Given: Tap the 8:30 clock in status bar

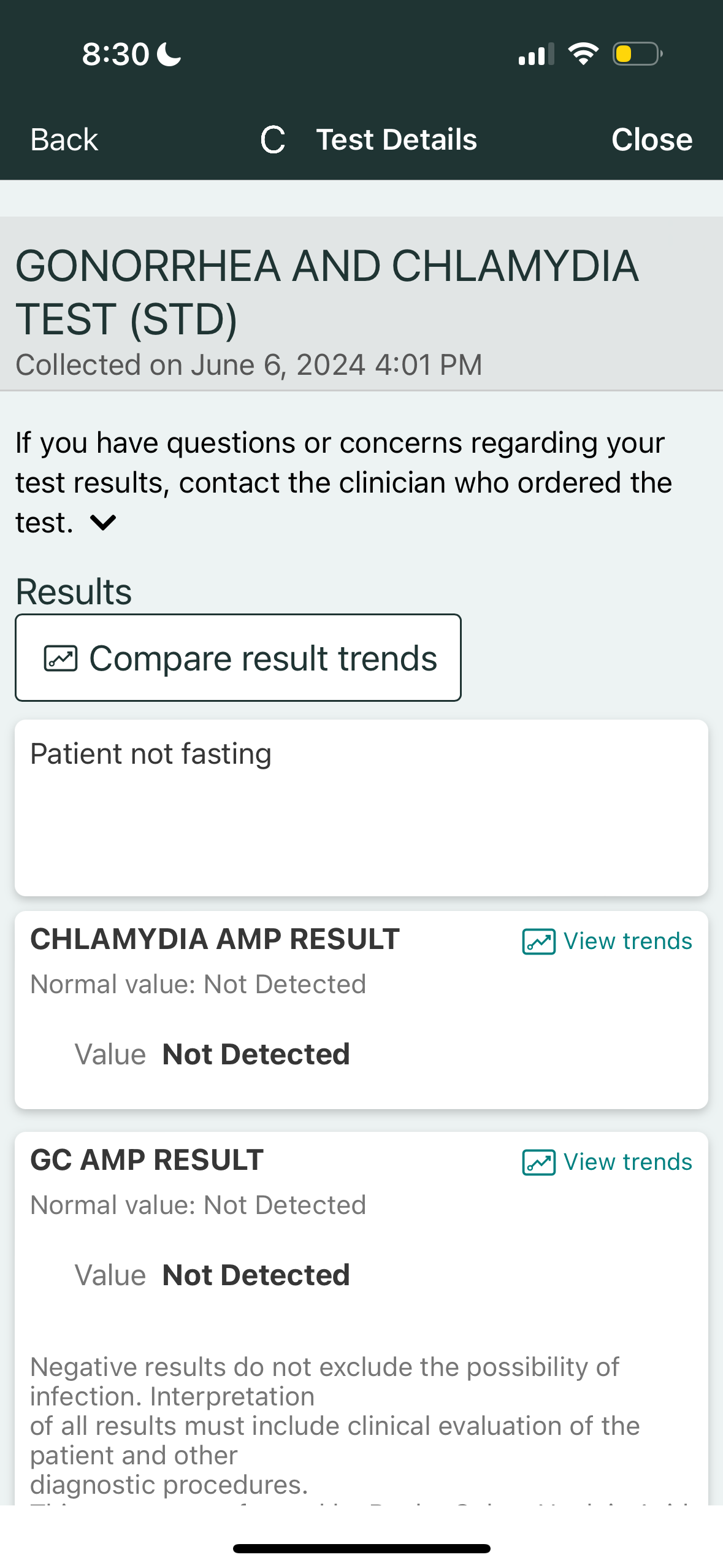Looking at the screenshot, I should pyautogui.click(x=115, y=54).
